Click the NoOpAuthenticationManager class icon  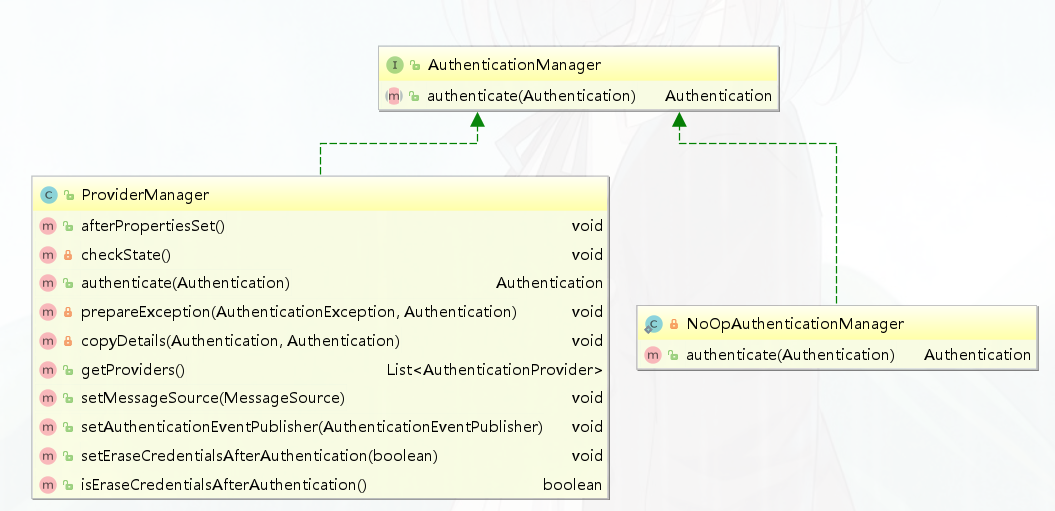click(x=654, y=324)
